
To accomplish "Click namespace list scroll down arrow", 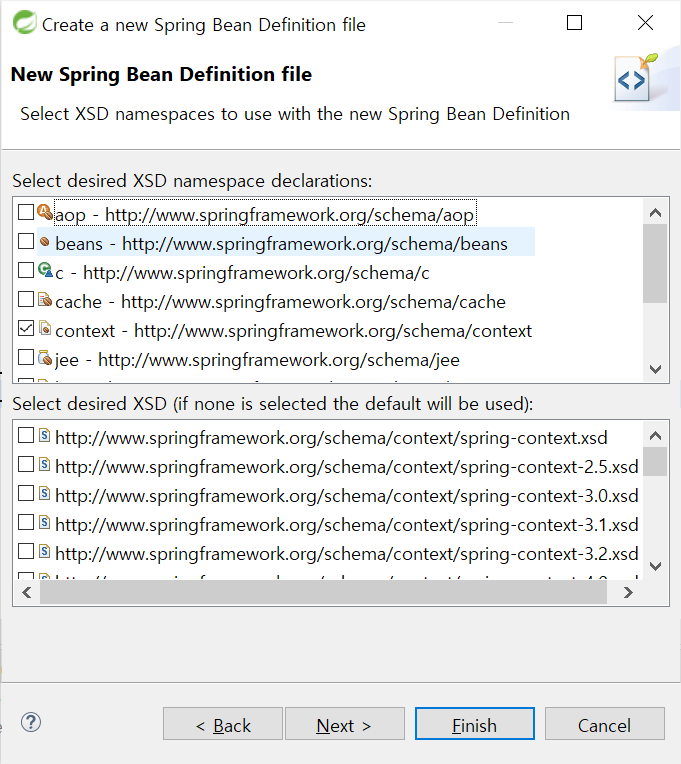I will (x=655, y=369).
